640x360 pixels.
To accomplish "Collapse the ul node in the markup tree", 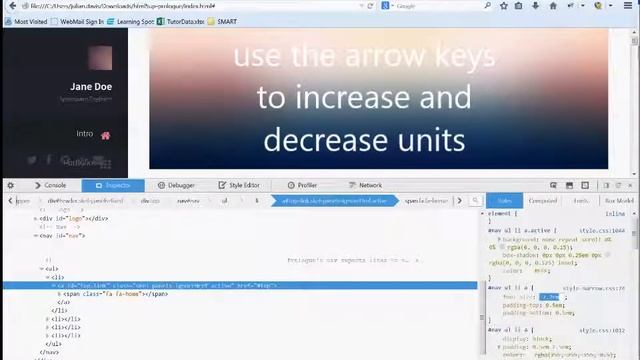I will [x=42, y=269].
